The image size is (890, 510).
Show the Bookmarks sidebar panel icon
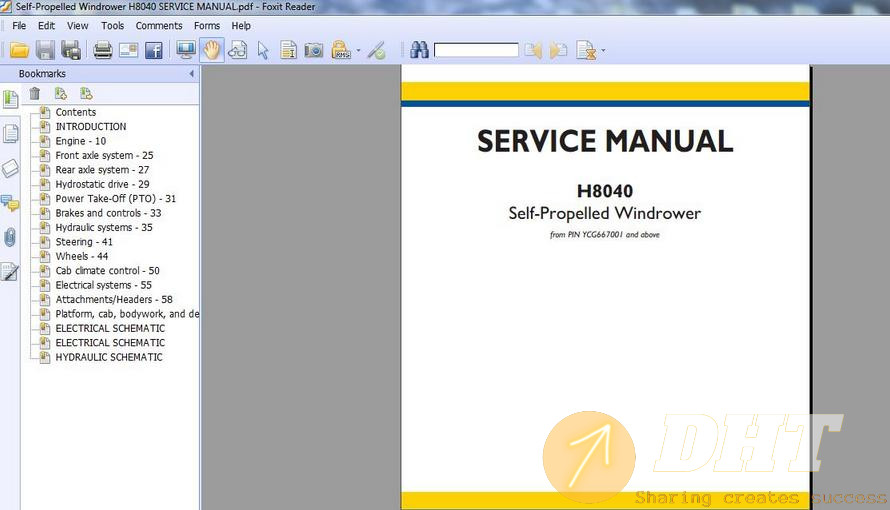[x=11, y=99]
